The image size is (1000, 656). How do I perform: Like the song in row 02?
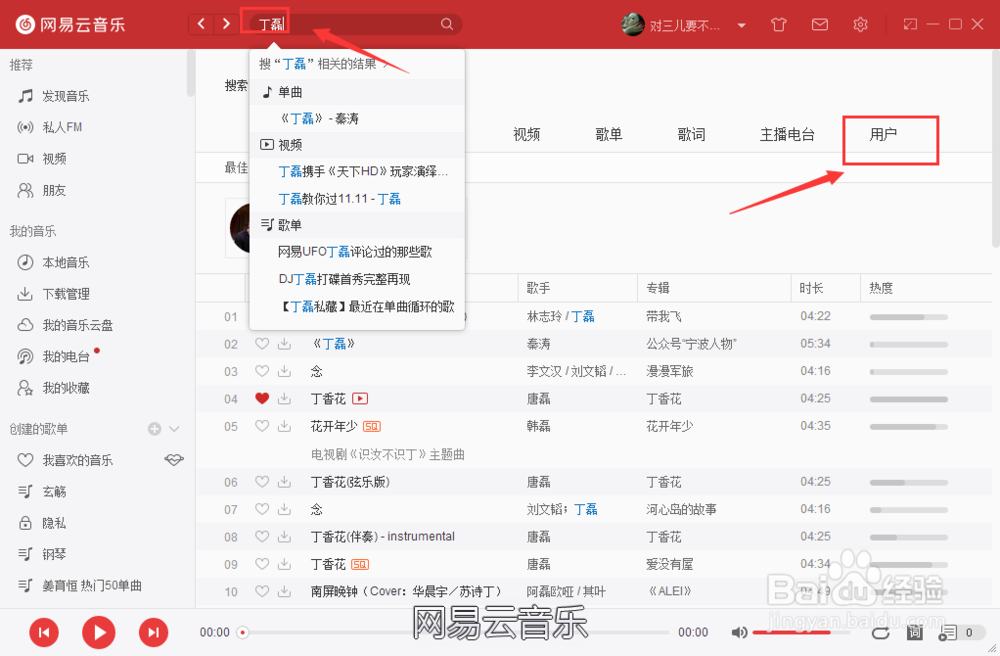click(262, 344)
